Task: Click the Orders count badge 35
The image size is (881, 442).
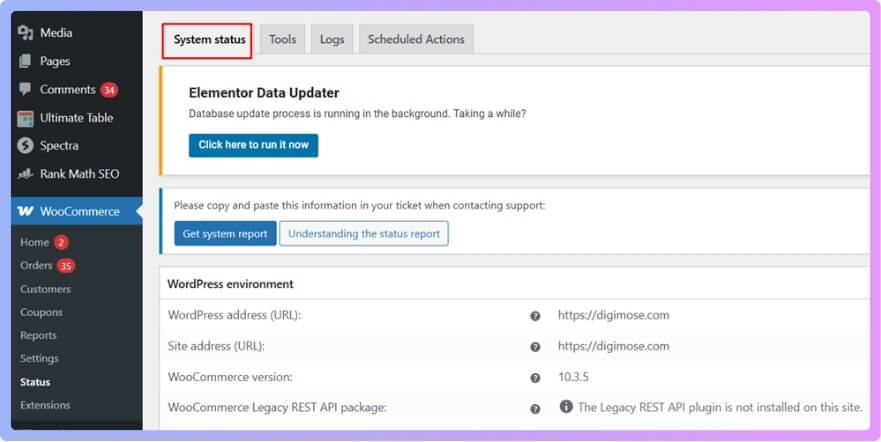Action: coord(66,266)
